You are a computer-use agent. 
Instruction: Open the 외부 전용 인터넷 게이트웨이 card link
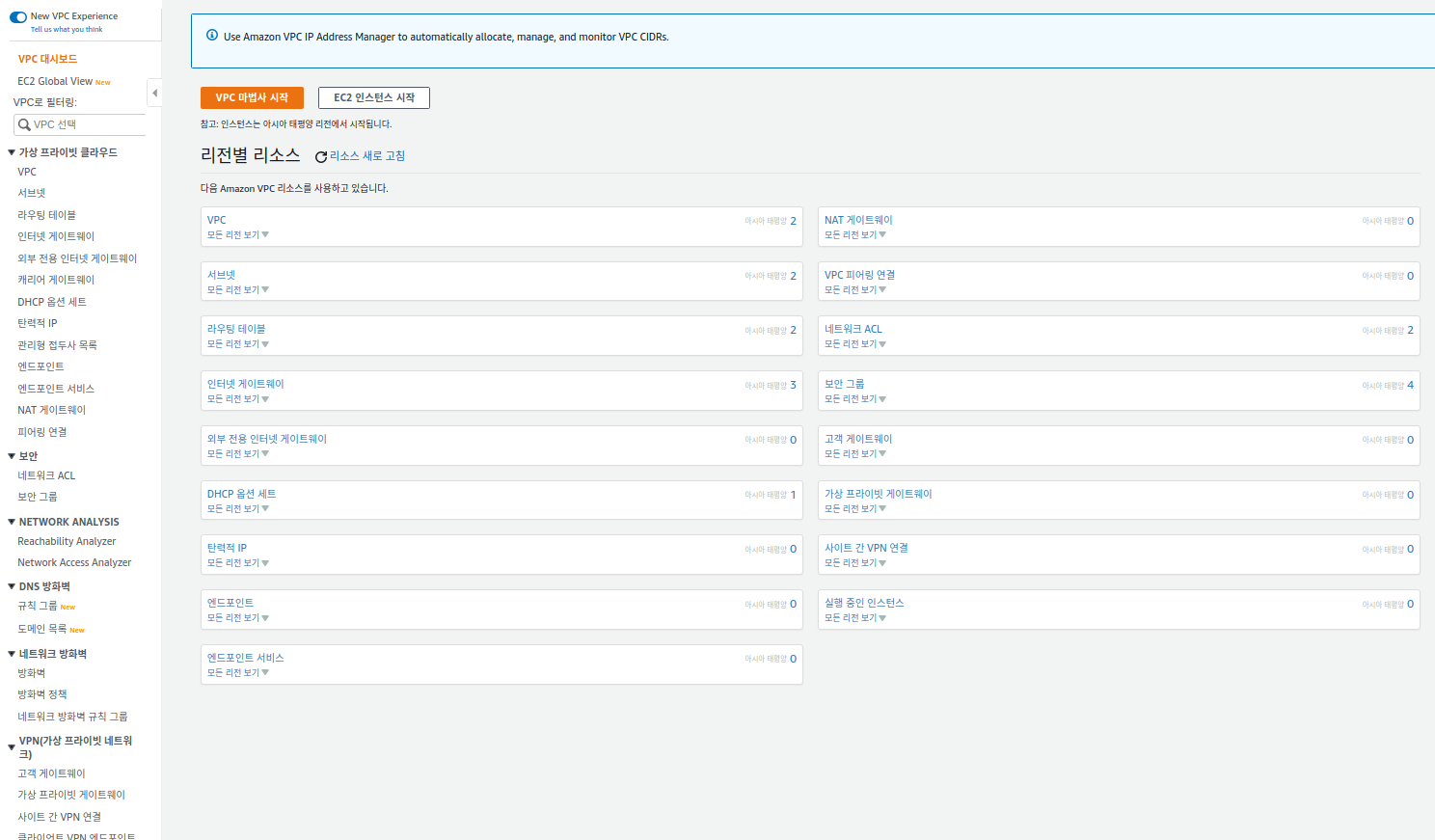(x=267, y=439)
